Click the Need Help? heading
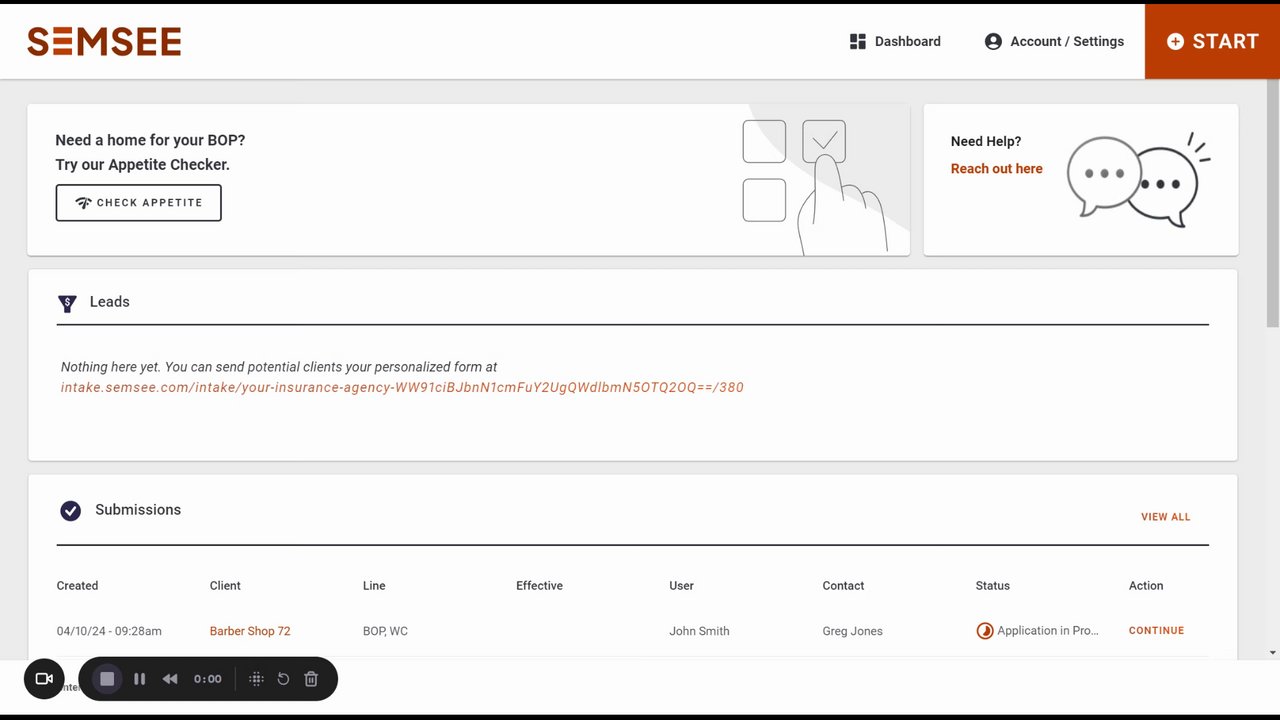Image resolution: width=1280 pixels, height=720 pixels. point(986,142)
